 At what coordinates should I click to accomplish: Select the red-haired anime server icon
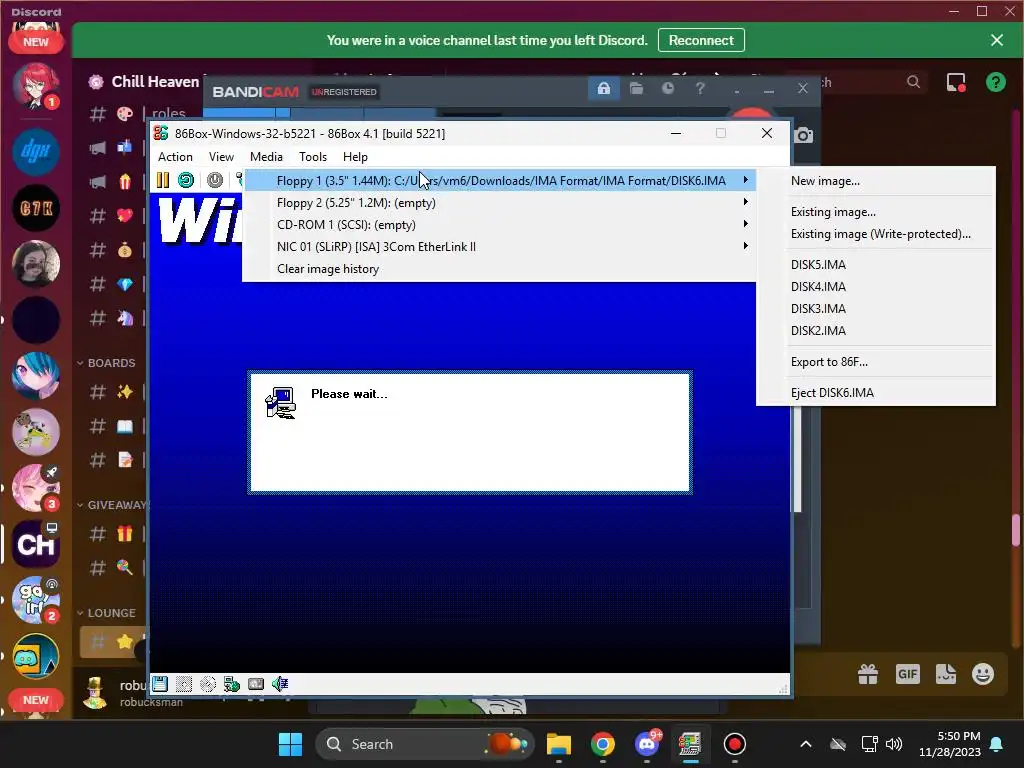pyautogui.click(x=36, y=86)
